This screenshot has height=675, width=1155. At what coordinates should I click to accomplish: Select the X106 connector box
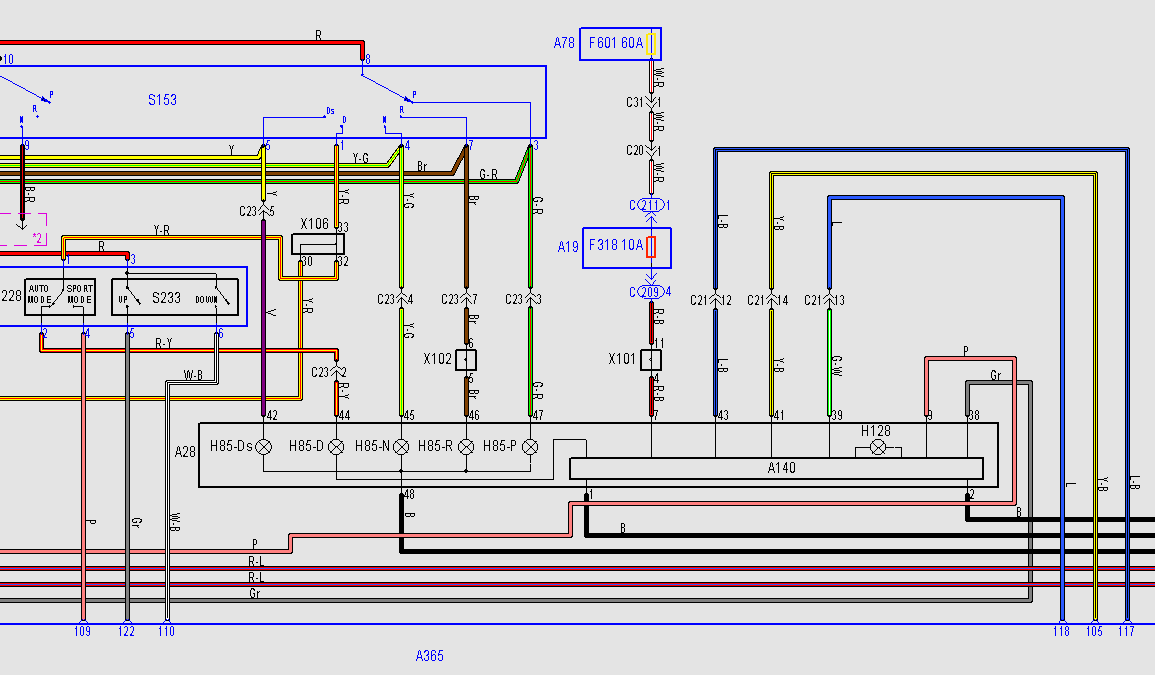(317, 244)
